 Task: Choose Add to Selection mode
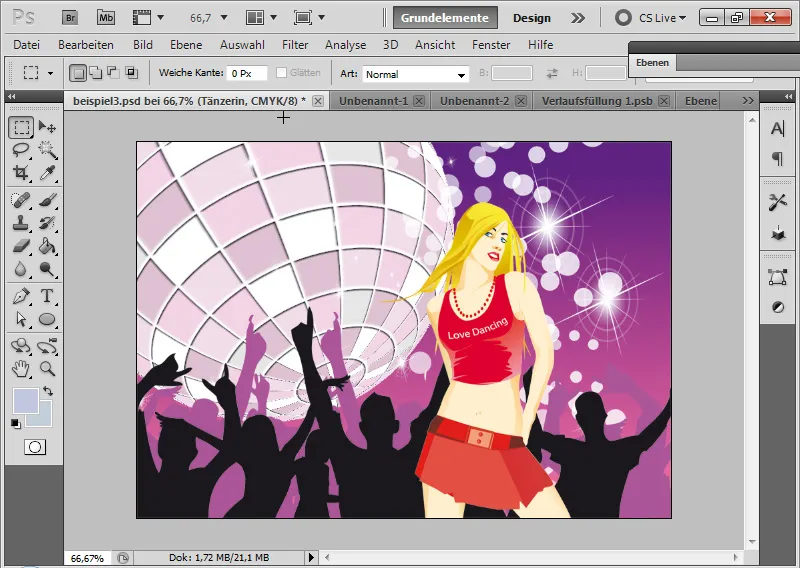[96, 73]
